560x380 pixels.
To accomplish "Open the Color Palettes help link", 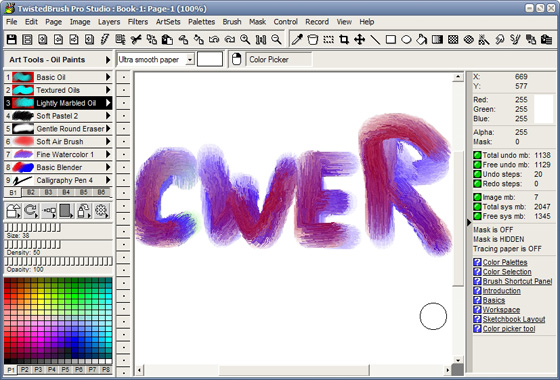I will [505, 262].
